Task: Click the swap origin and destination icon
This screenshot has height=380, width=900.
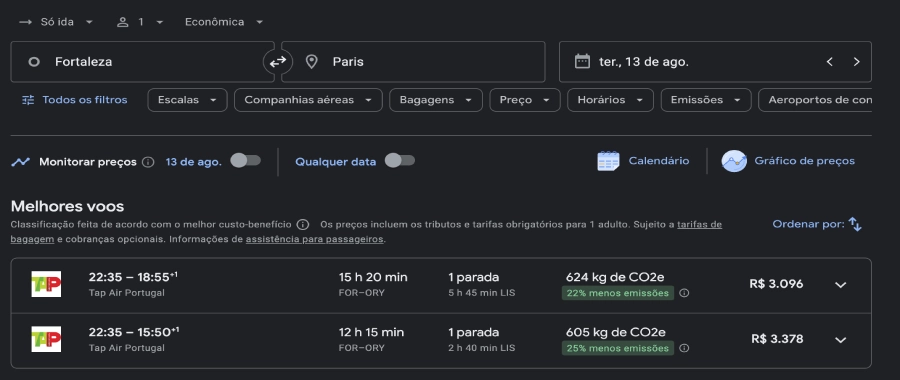Action: coord(278,62)
